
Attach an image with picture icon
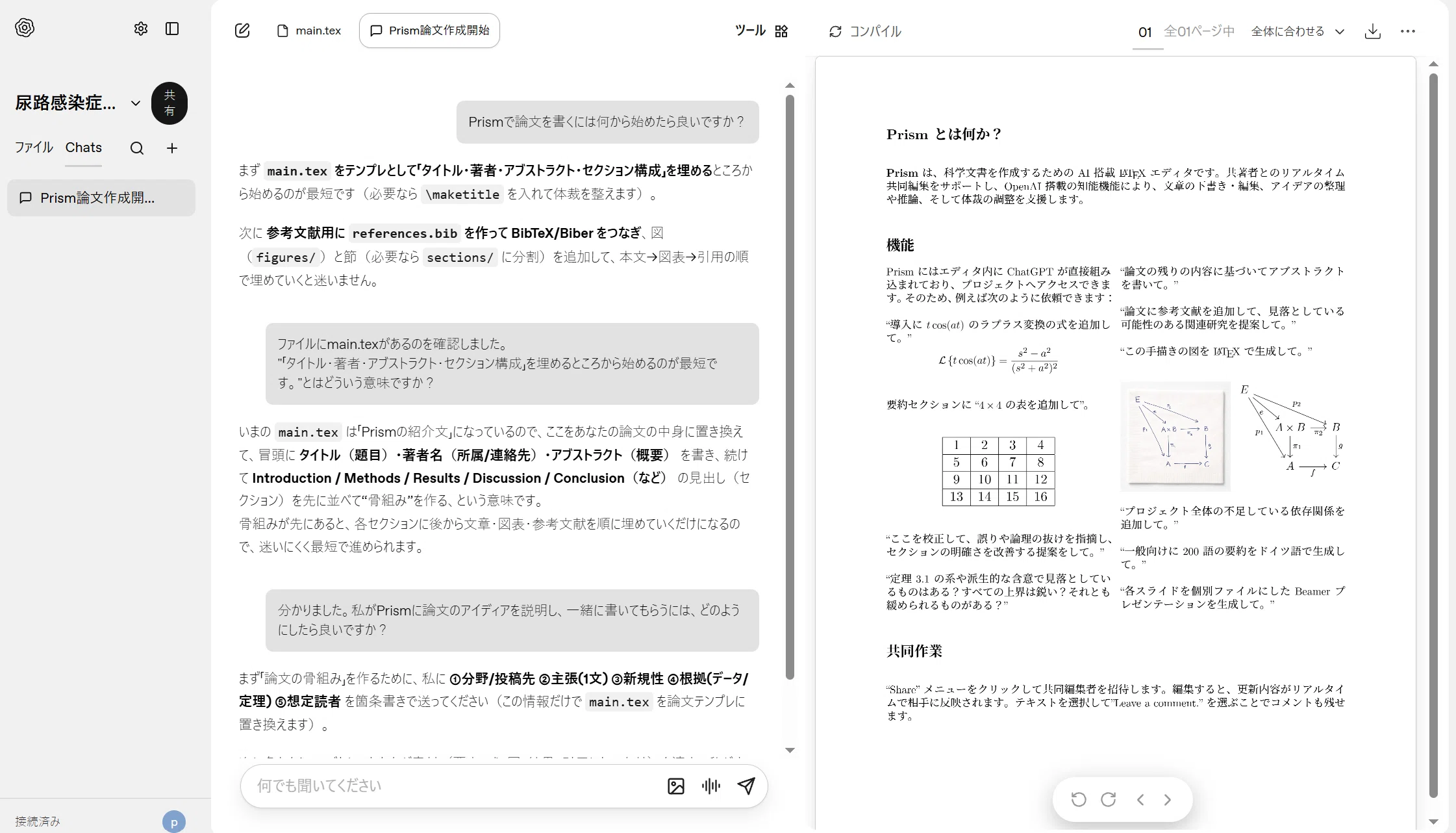676,786
